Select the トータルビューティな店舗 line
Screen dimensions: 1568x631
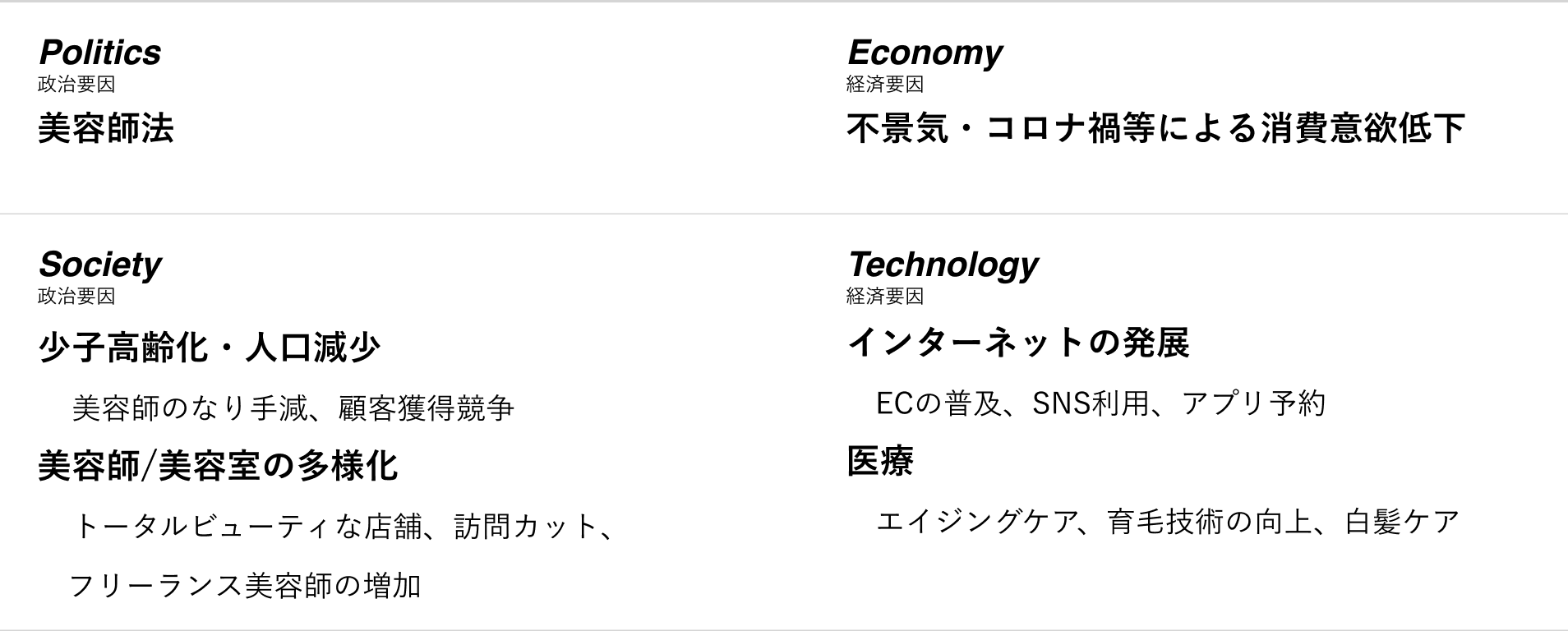click(x=344, y=526)
